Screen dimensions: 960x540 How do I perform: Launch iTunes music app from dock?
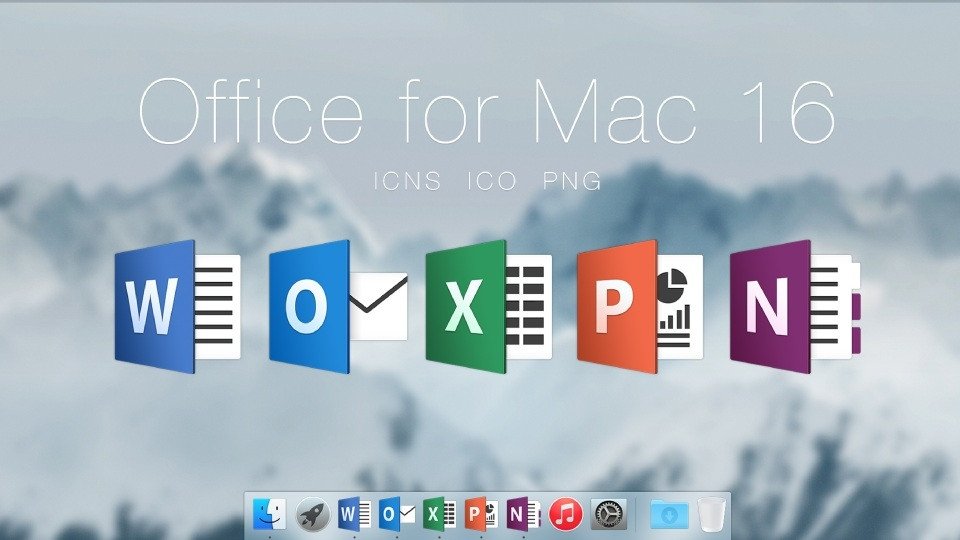(x=566, y=514)
